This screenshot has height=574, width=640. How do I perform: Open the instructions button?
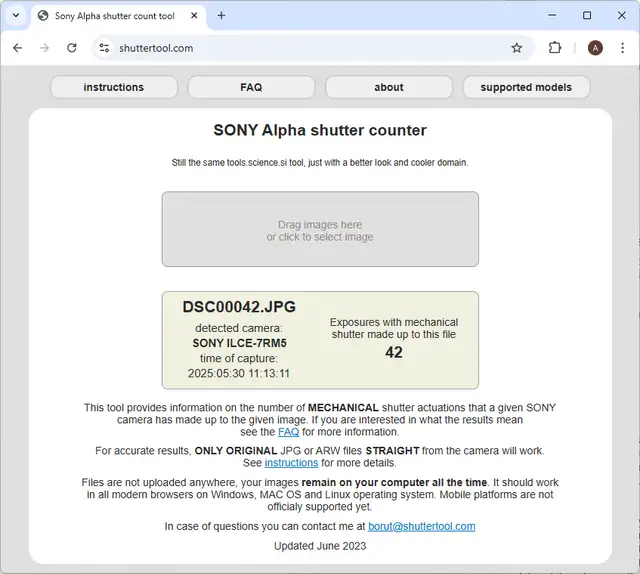(x=114, y=87)
